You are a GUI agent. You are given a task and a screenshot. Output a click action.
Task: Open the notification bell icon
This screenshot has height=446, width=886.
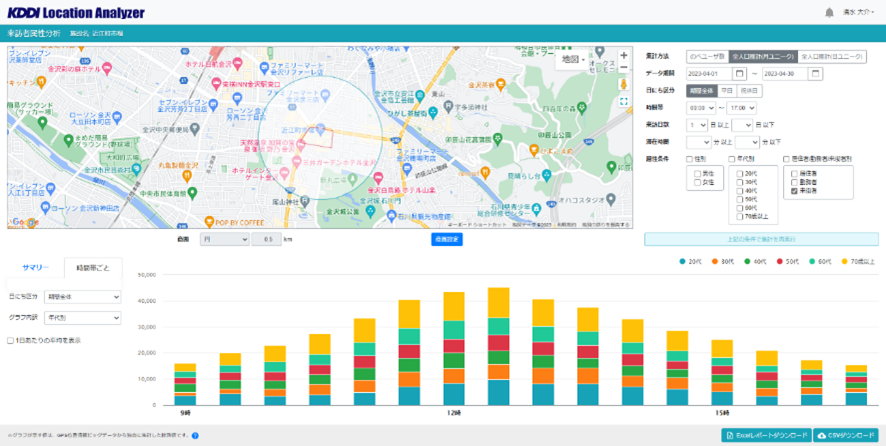(x=829, y=12)
